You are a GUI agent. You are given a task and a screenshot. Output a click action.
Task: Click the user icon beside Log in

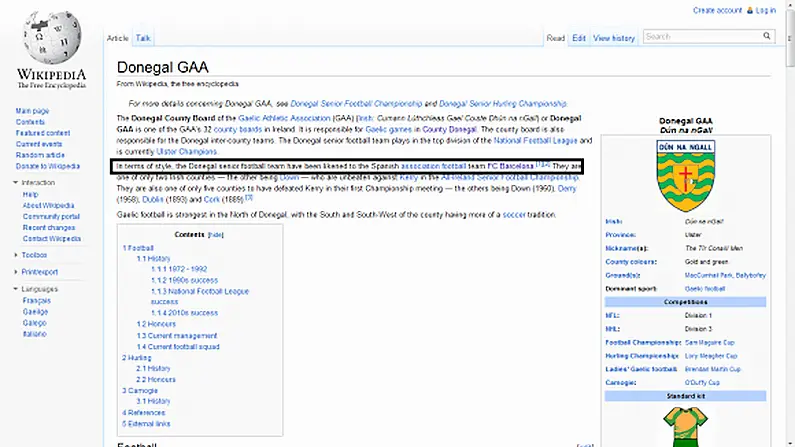(x=750, y=10)
